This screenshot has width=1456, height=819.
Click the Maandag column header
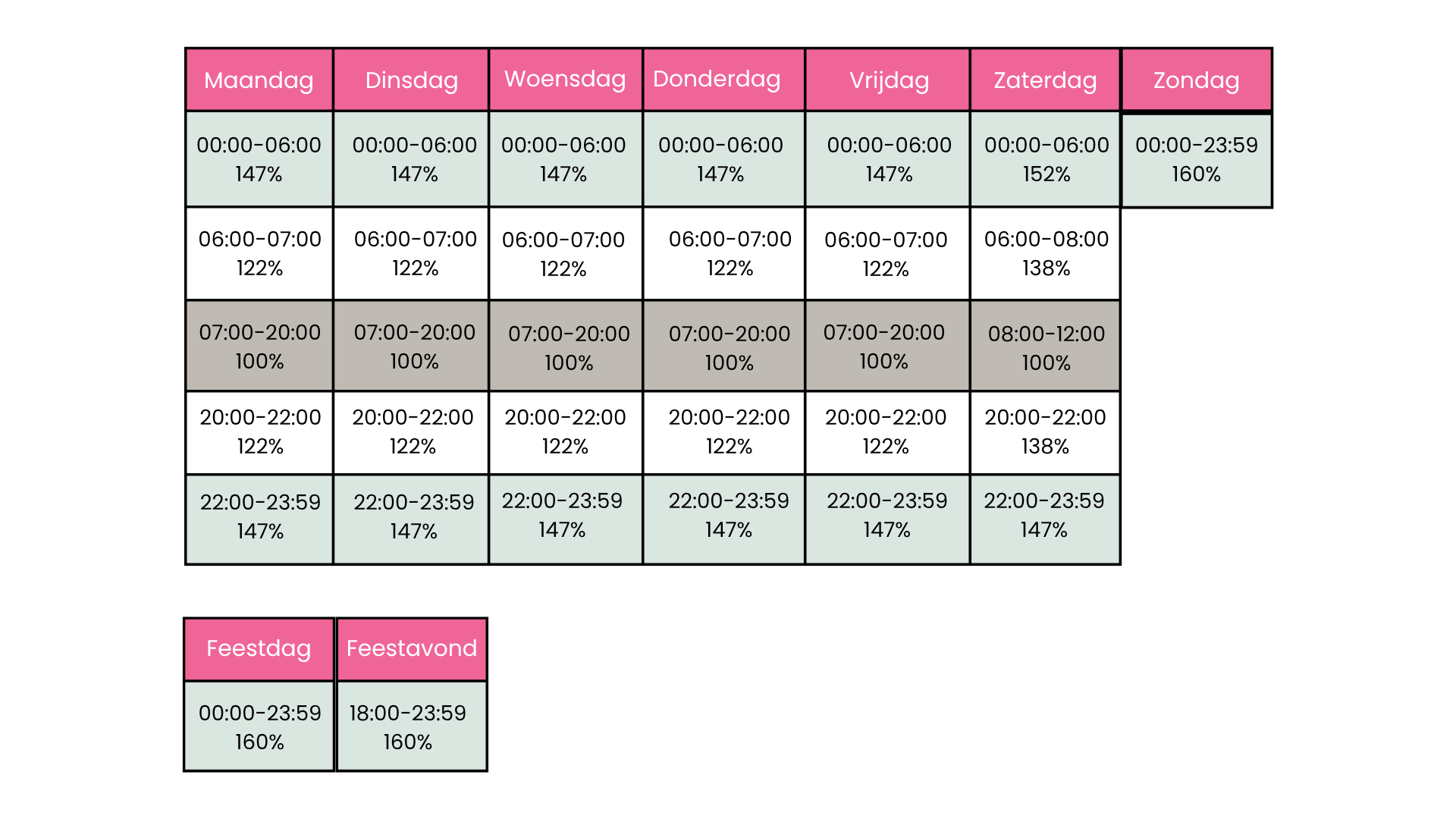point(259,80)
